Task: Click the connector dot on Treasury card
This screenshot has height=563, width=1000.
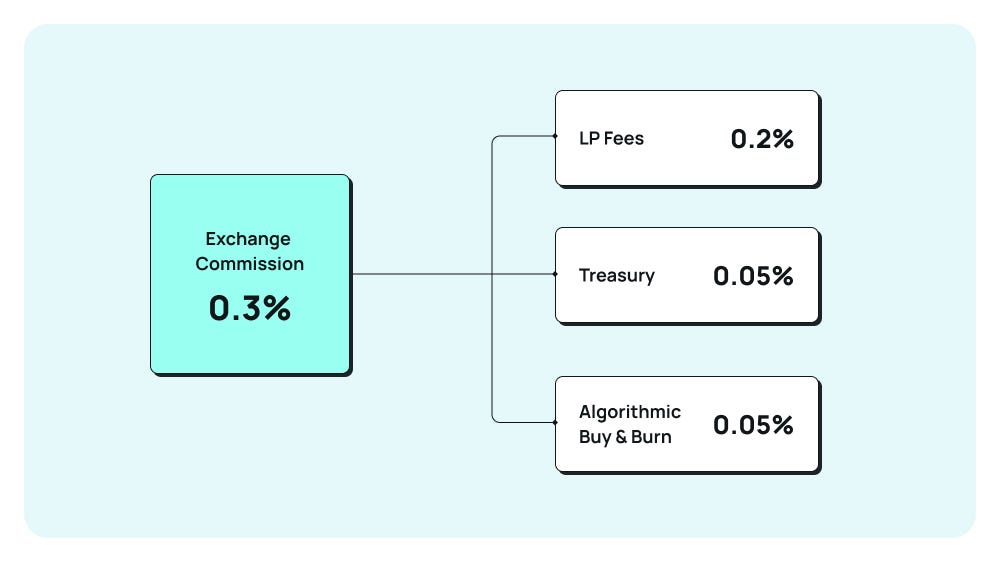Action: (x=555, y=274)
